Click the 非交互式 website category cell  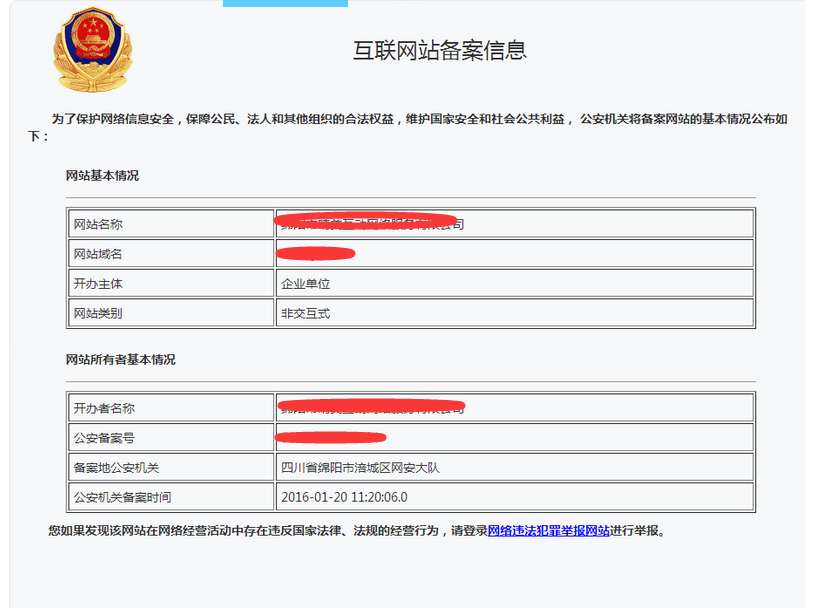click(302, 312)
